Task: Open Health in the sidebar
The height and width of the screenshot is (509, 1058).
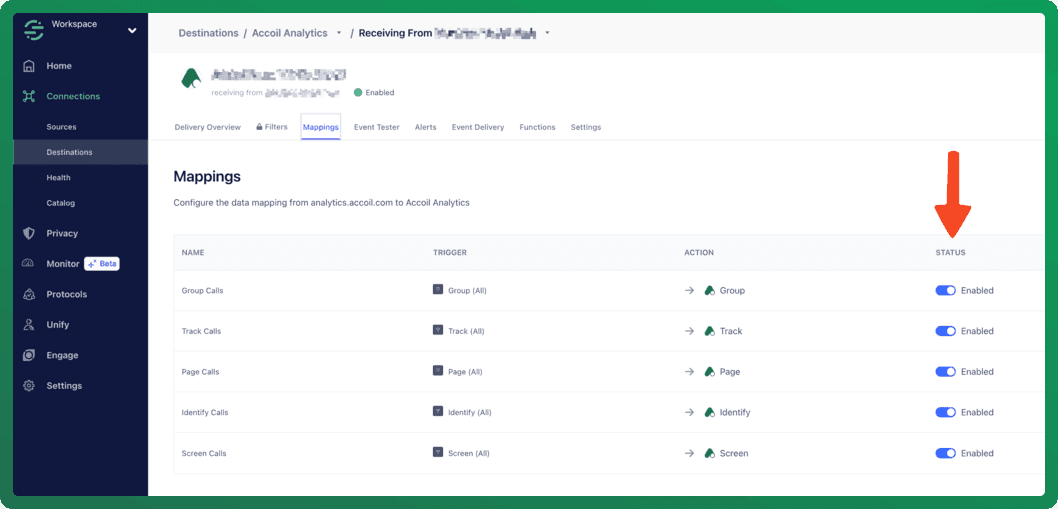Action: [59, 178]
